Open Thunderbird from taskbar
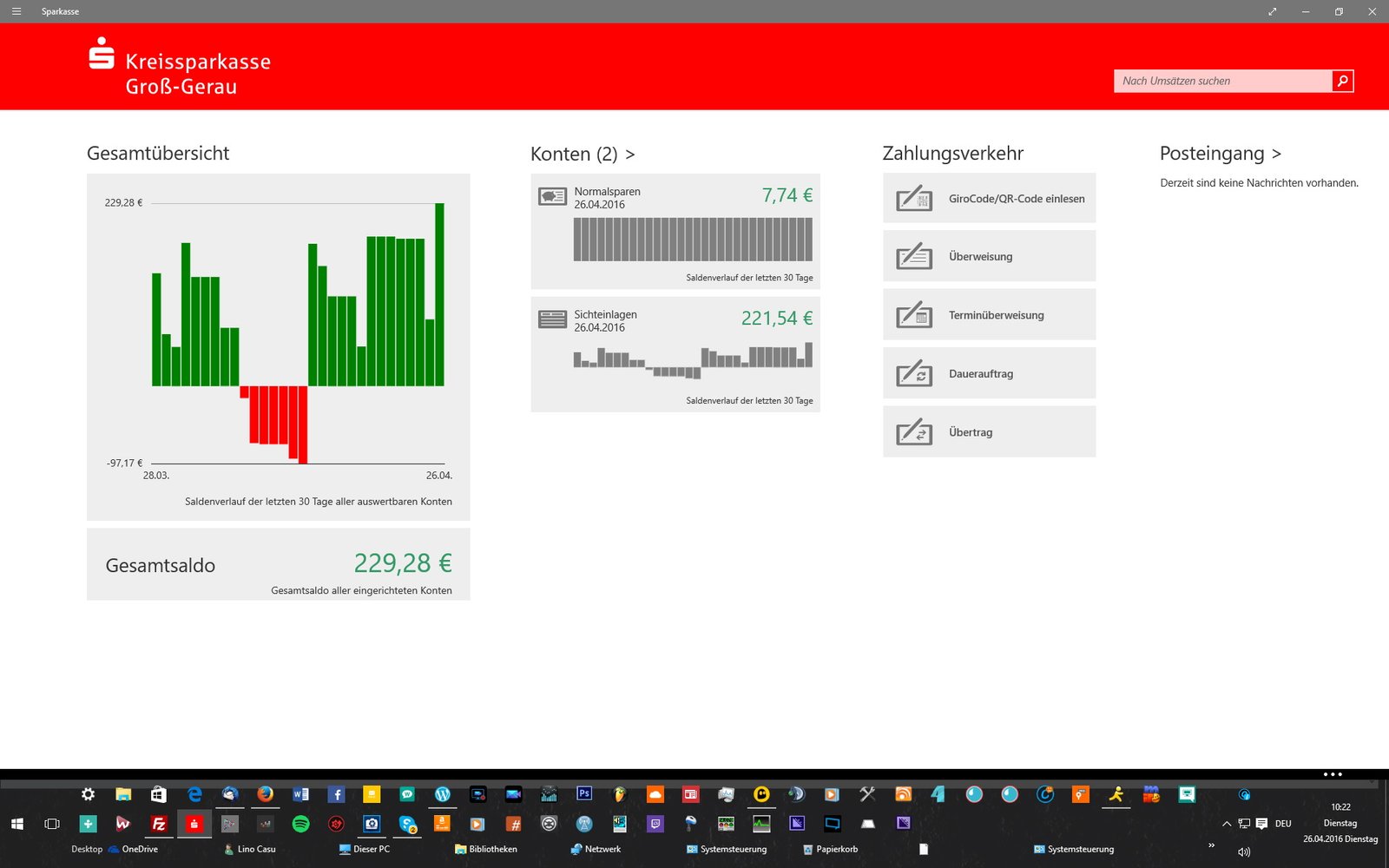This screenshot has height=868, width=1389. (x=229, y=794)
